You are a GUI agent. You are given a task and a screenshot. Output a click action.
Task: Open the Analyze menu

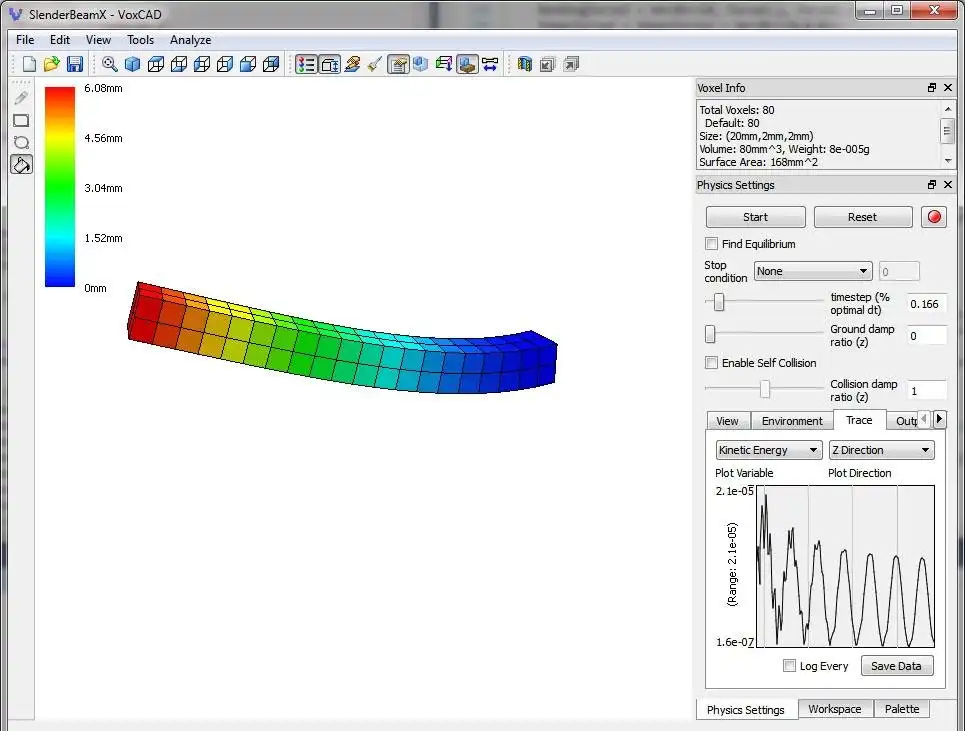pyautogui.click(x=190, y=40)
